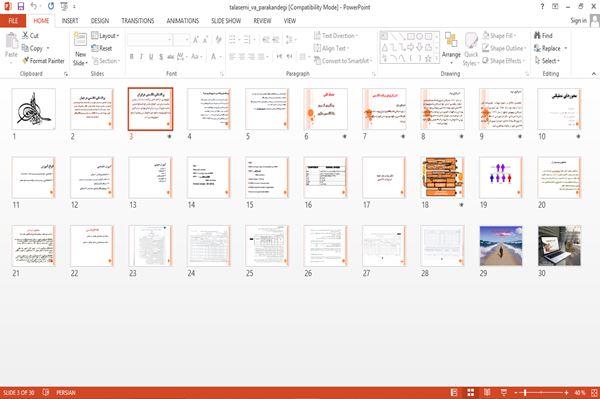
Task: Open the Font dialog launcher
Action: (222, 74)
